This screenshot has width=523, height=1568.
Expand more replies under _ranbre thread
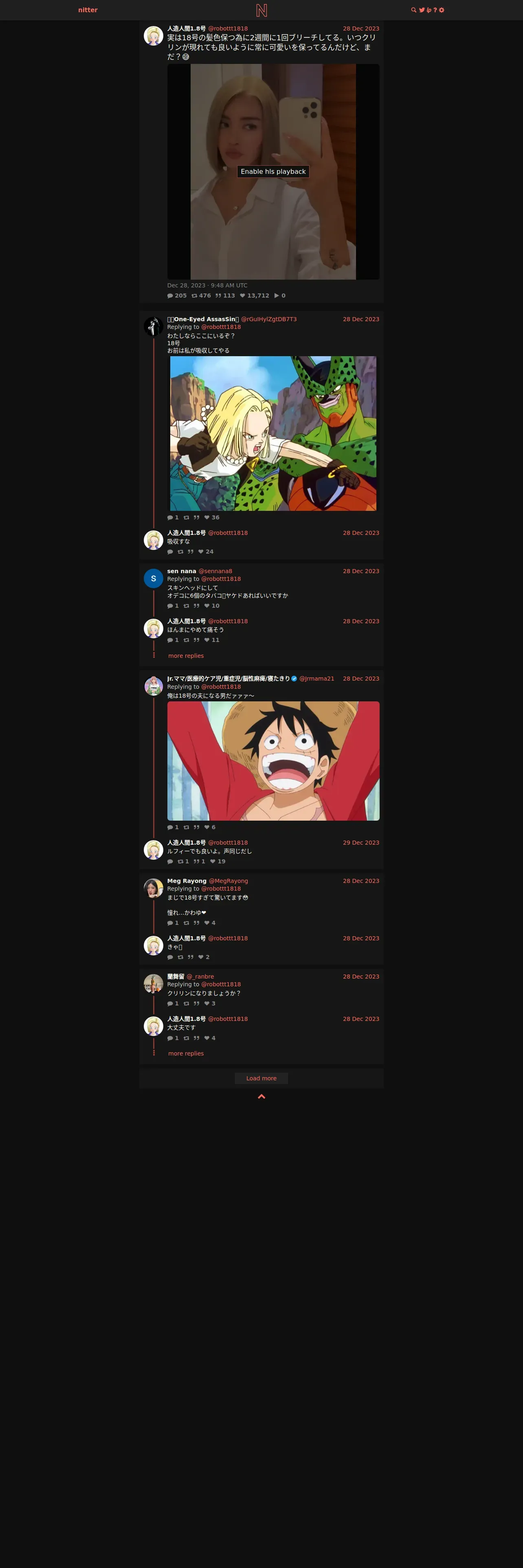click(186, 1053)
